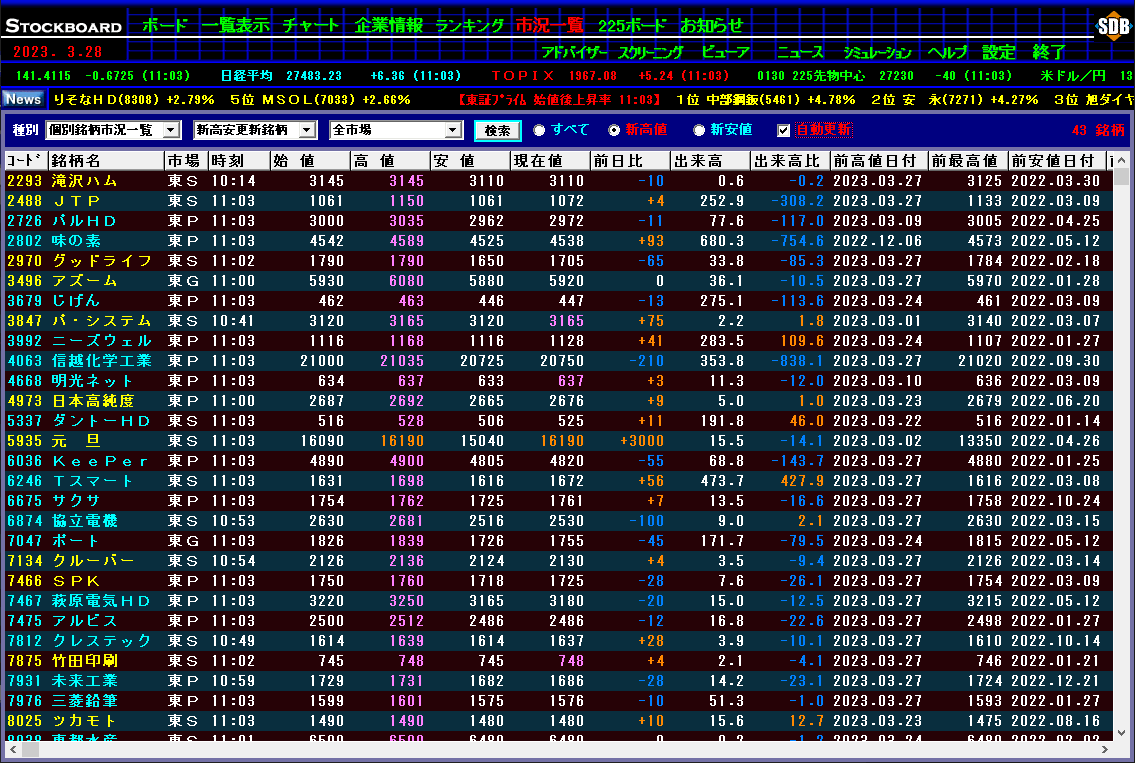Open the 市況一覧 menu

[549, 25]
